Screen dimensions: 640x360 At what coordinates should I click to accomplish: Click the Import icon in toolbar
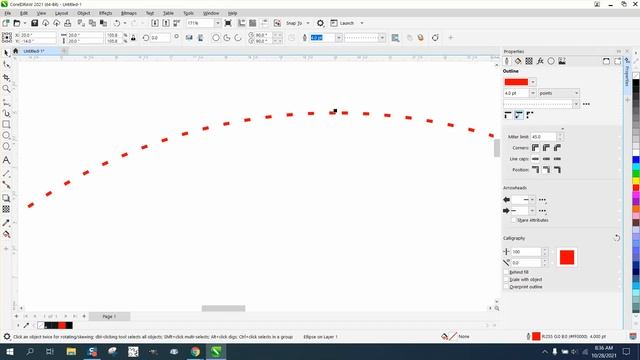click(x=155, y=23)
